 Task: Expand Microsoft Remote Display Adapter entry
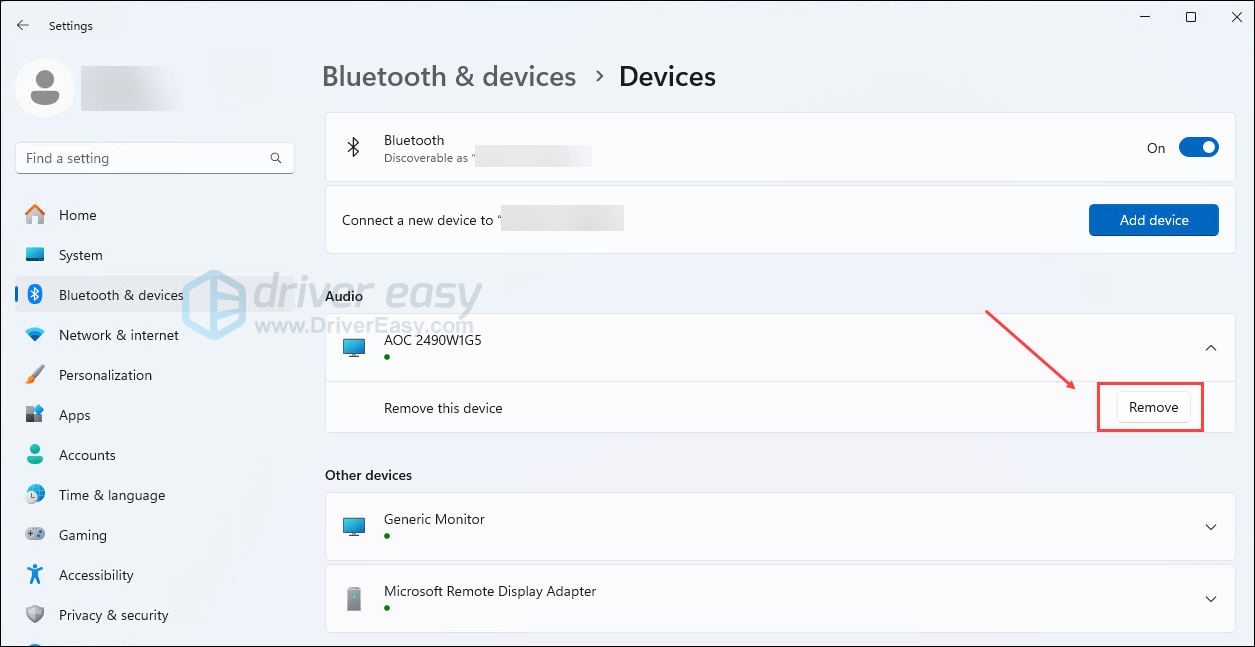pyautogui.click(x=1210, y=599)
